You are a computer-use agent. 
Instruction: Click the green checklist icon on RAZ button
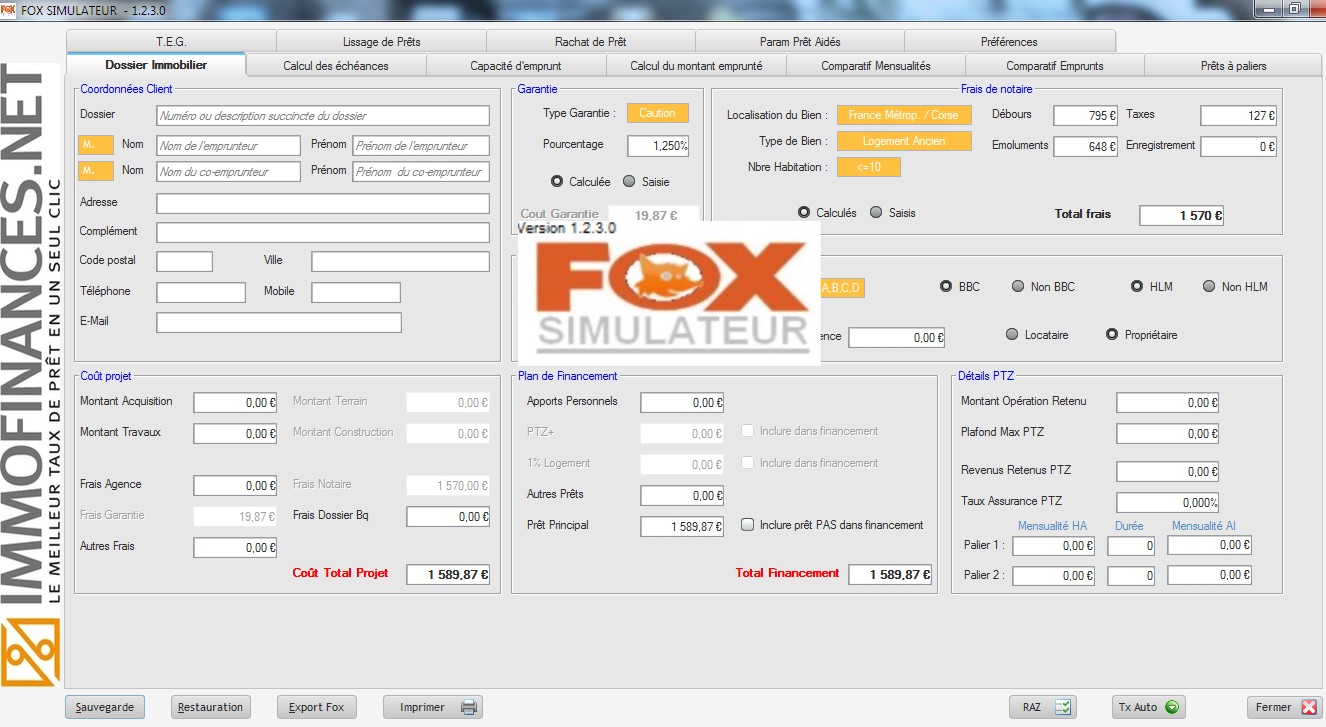1063,706
